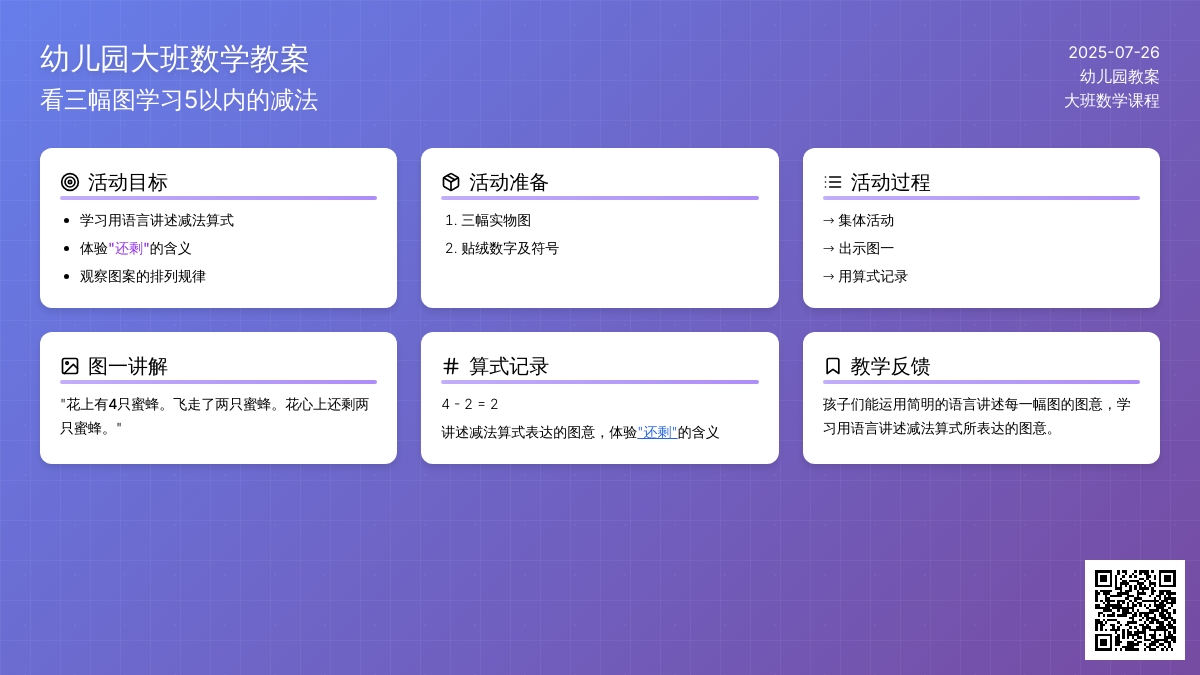Click the quote starting 花上有4只蜜蜂
1200x675 pixels.
(x=215, y=416)
